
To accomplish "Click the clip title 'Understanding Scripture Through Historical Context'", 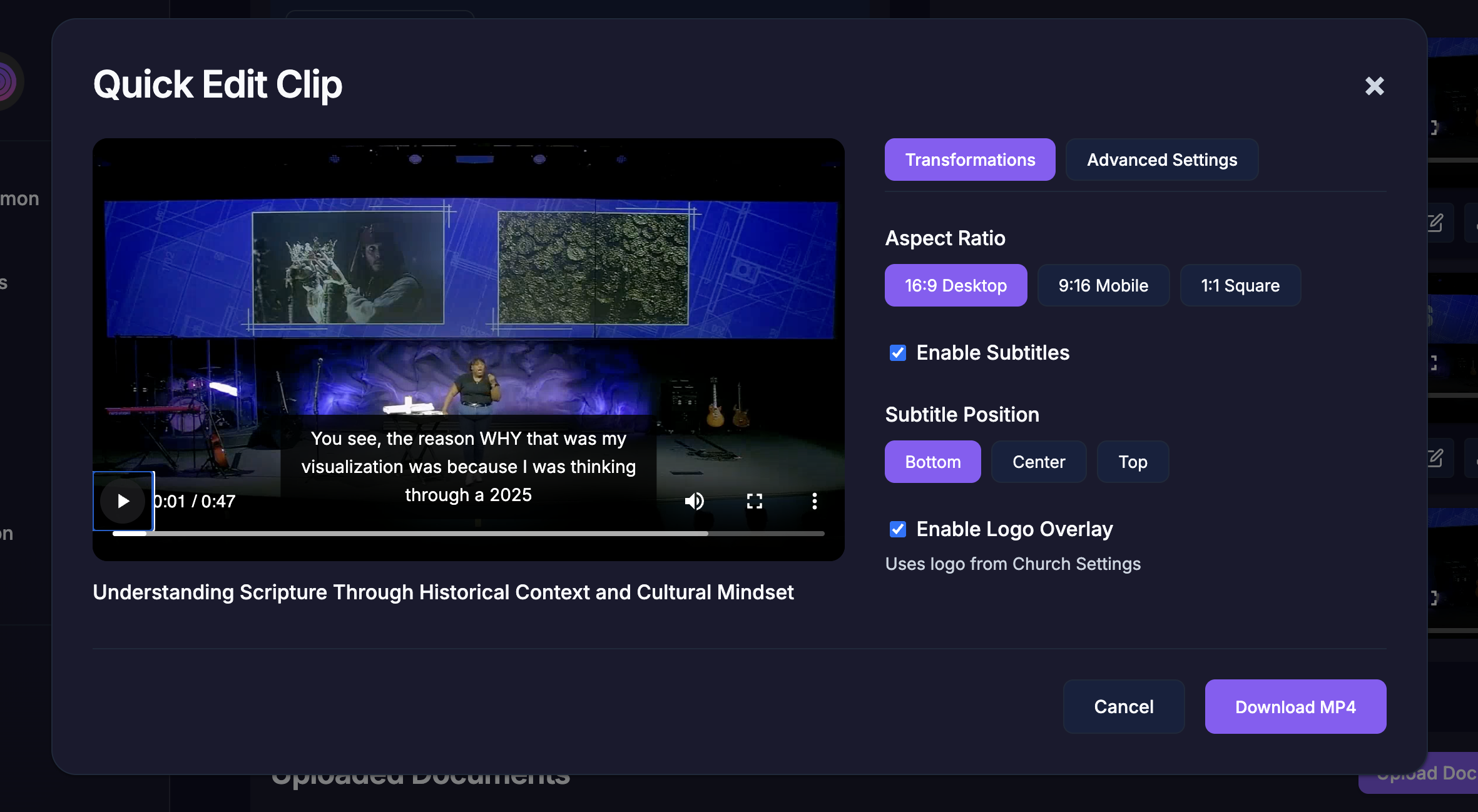I will [443, 592].
